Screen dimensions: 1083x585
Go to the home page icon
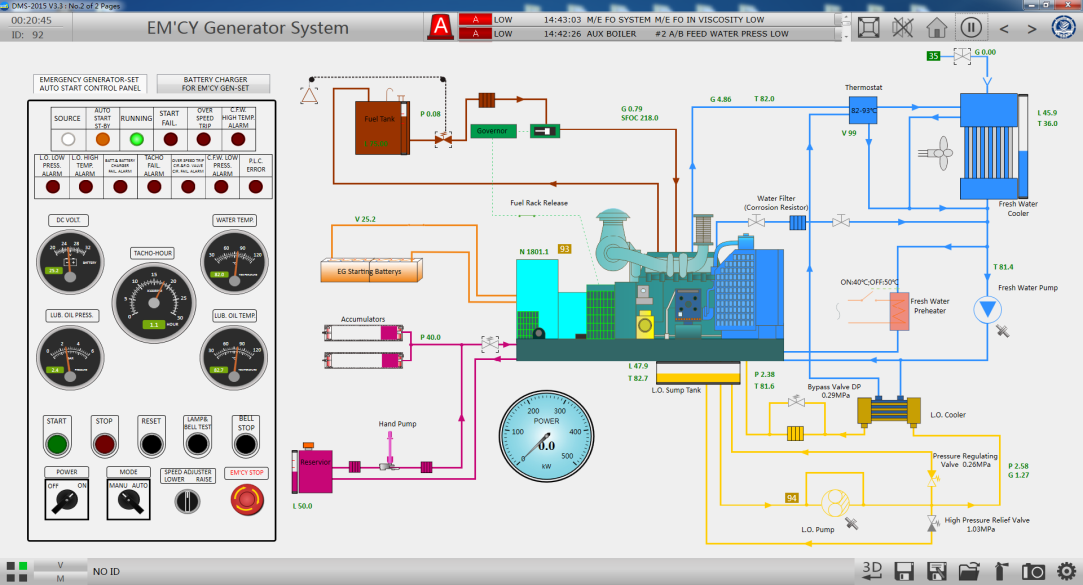pos(937,28)
